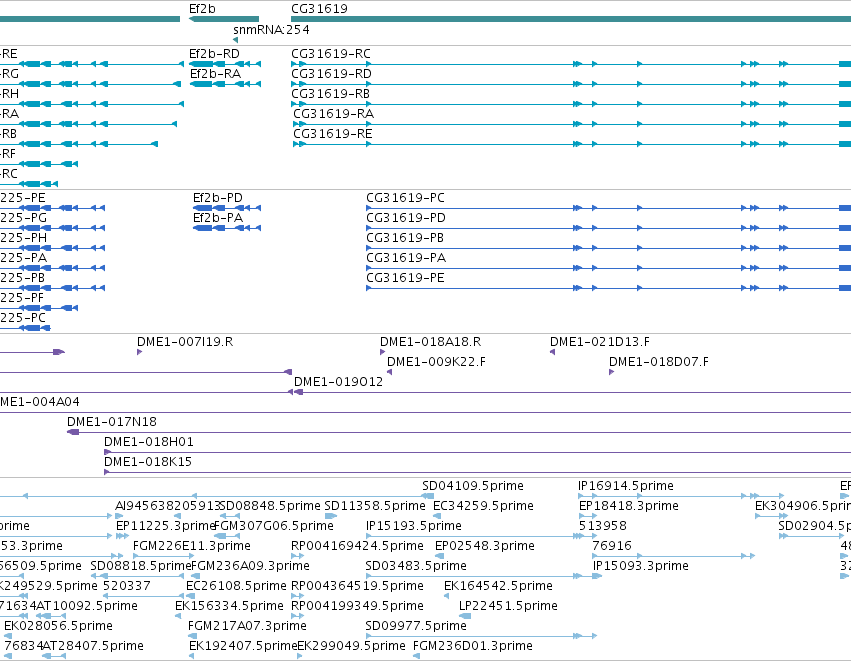Select protein CG31619-PA
The image size is (851, 661).
click(406, 258)
